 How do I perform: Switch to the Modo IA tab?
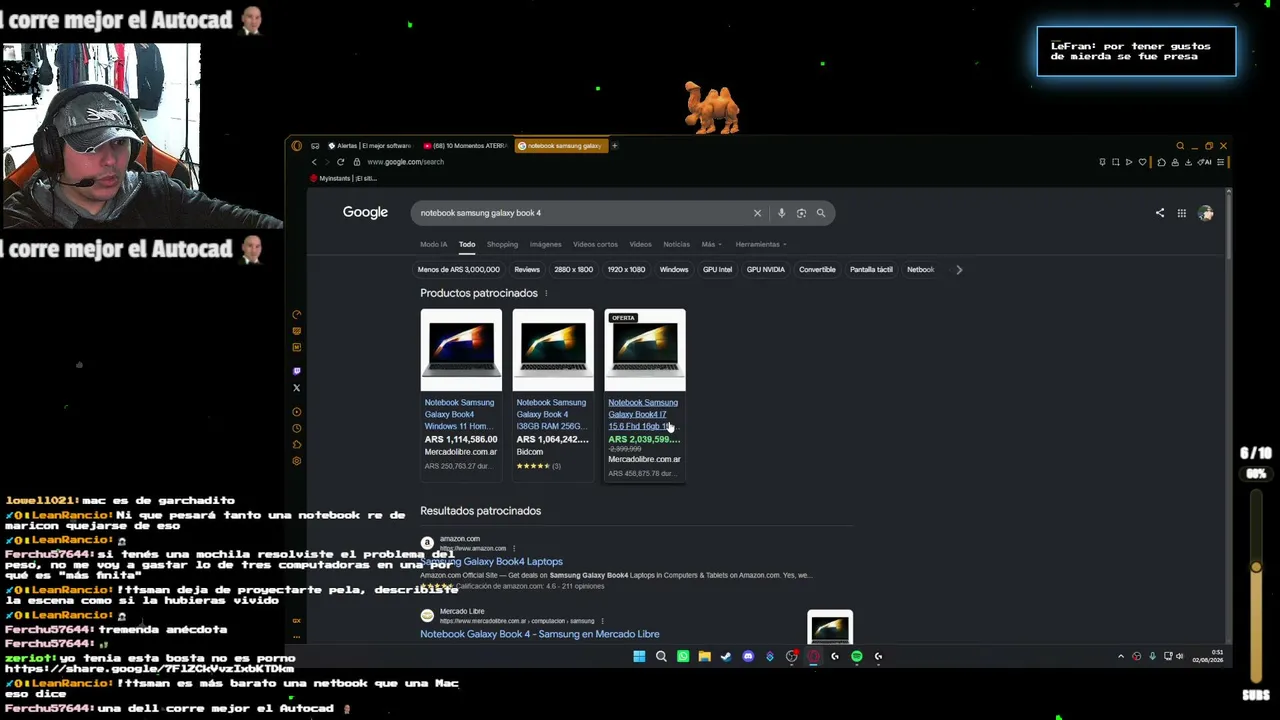(434, 244)
